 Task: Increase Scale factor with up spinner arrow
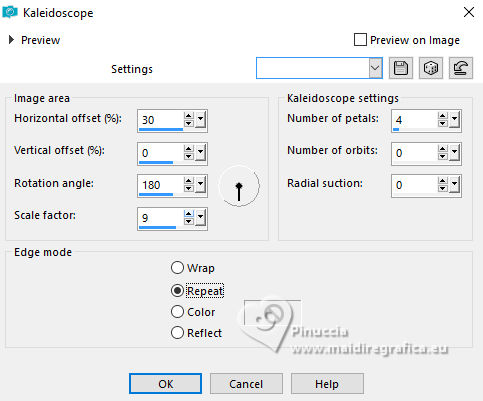coord(189,214)
